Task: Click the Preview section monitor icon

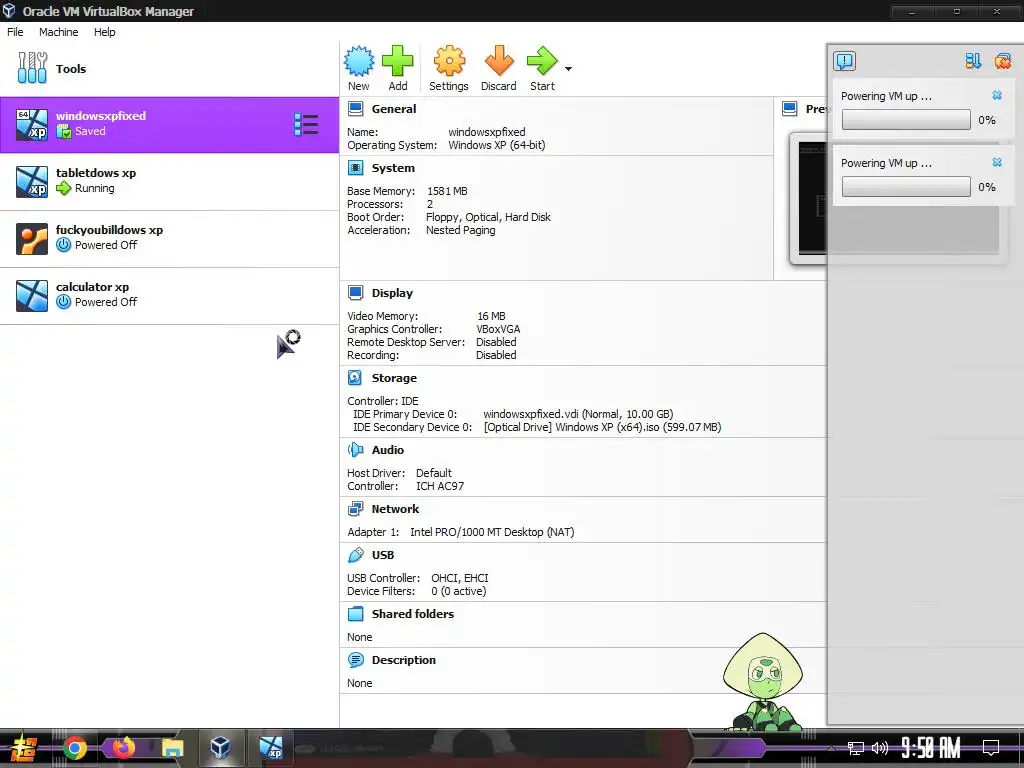Action: [x=790, y=108]
